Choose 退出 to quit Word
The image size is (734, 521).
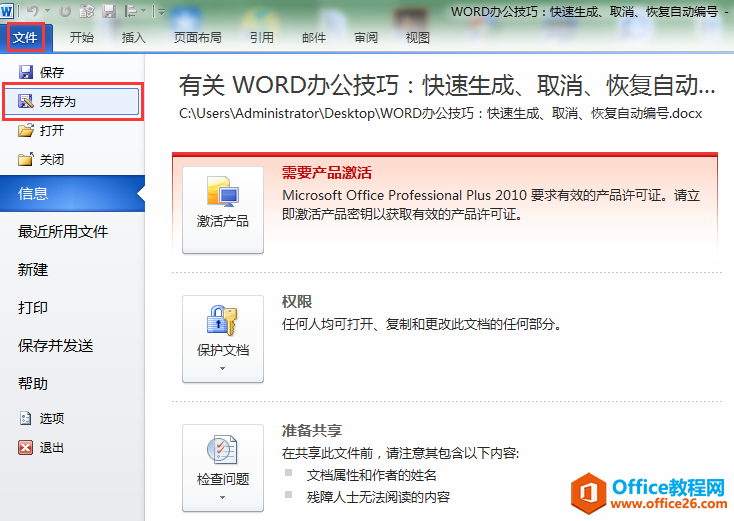(x=52, y=448)
